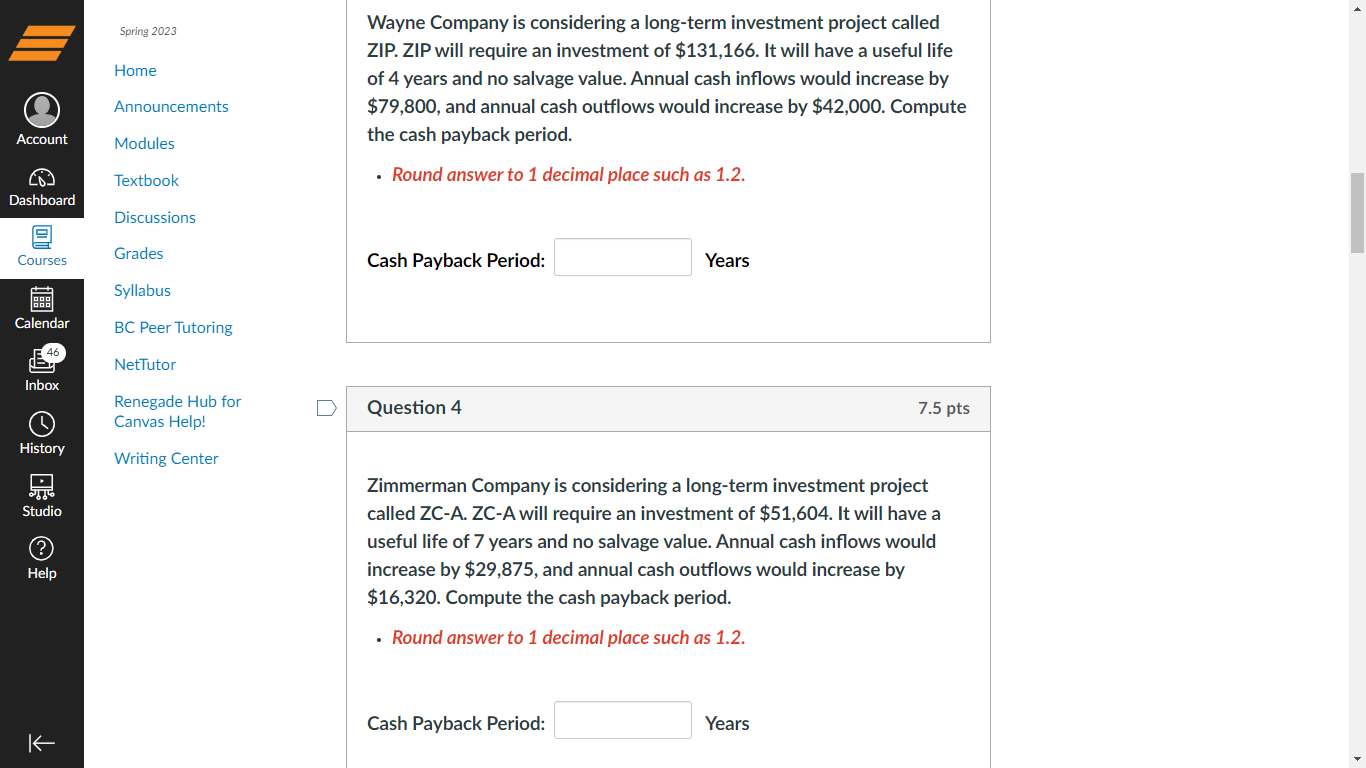Collapse the course navigation sidebar
The image size is (1366, 768).
click(42, 743)
